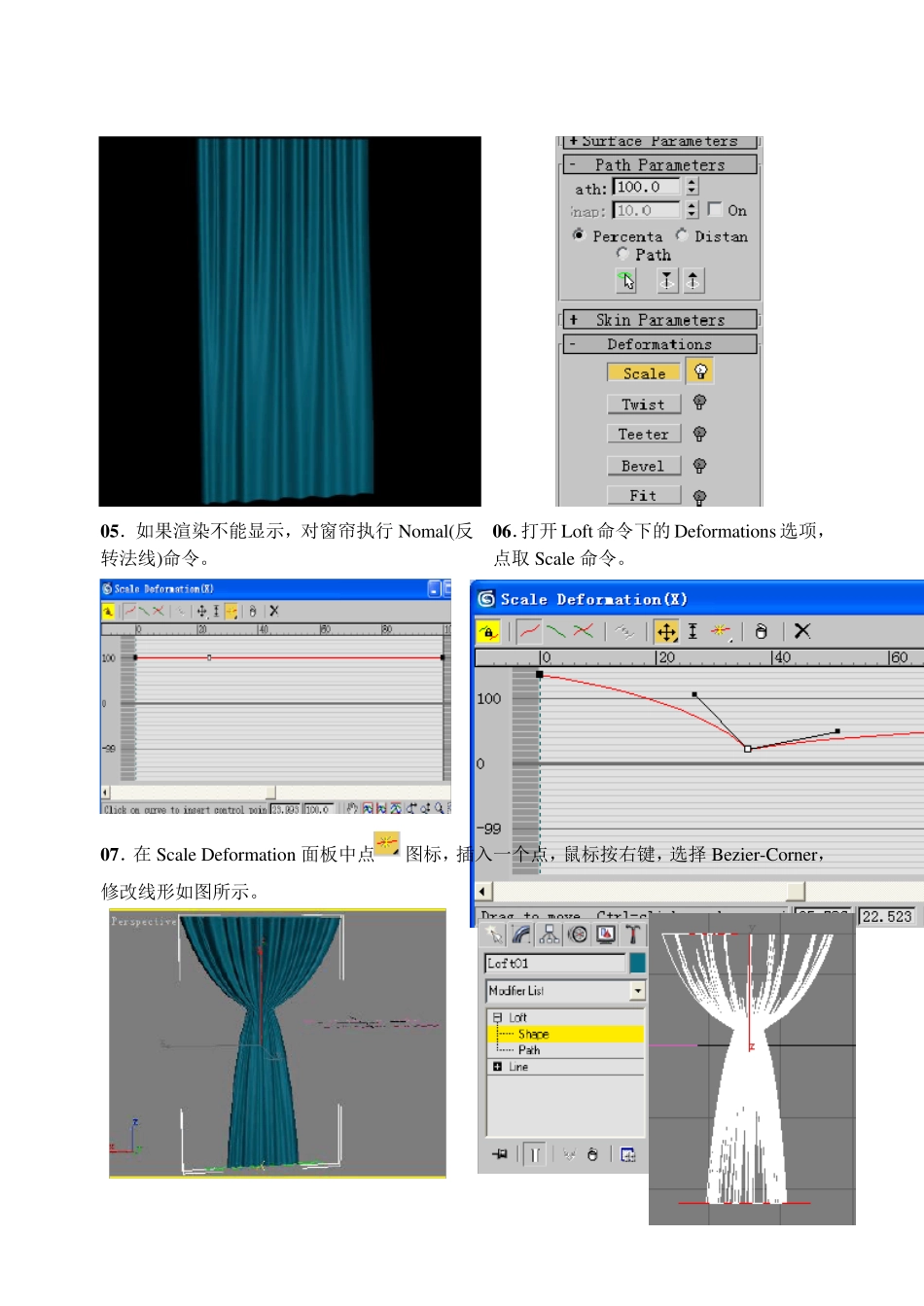Click the Bevel deformation button
The width and height of the screenshot is (924, 1306).
pos(644,466)
